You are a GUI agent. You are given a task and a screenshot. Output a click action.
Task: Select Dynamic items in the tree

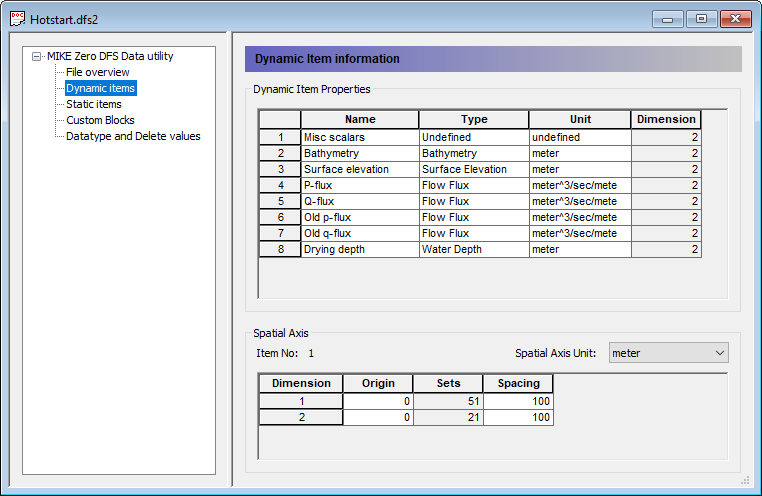(x=100, y=88)
